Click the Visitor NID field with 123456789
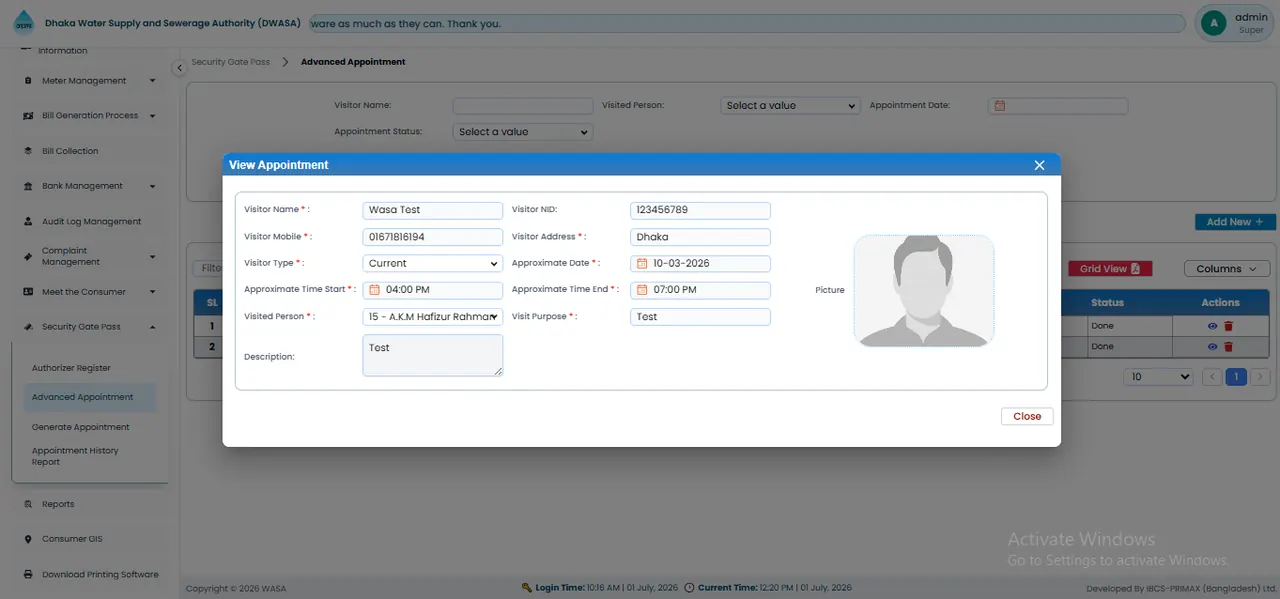 (701, 210)
